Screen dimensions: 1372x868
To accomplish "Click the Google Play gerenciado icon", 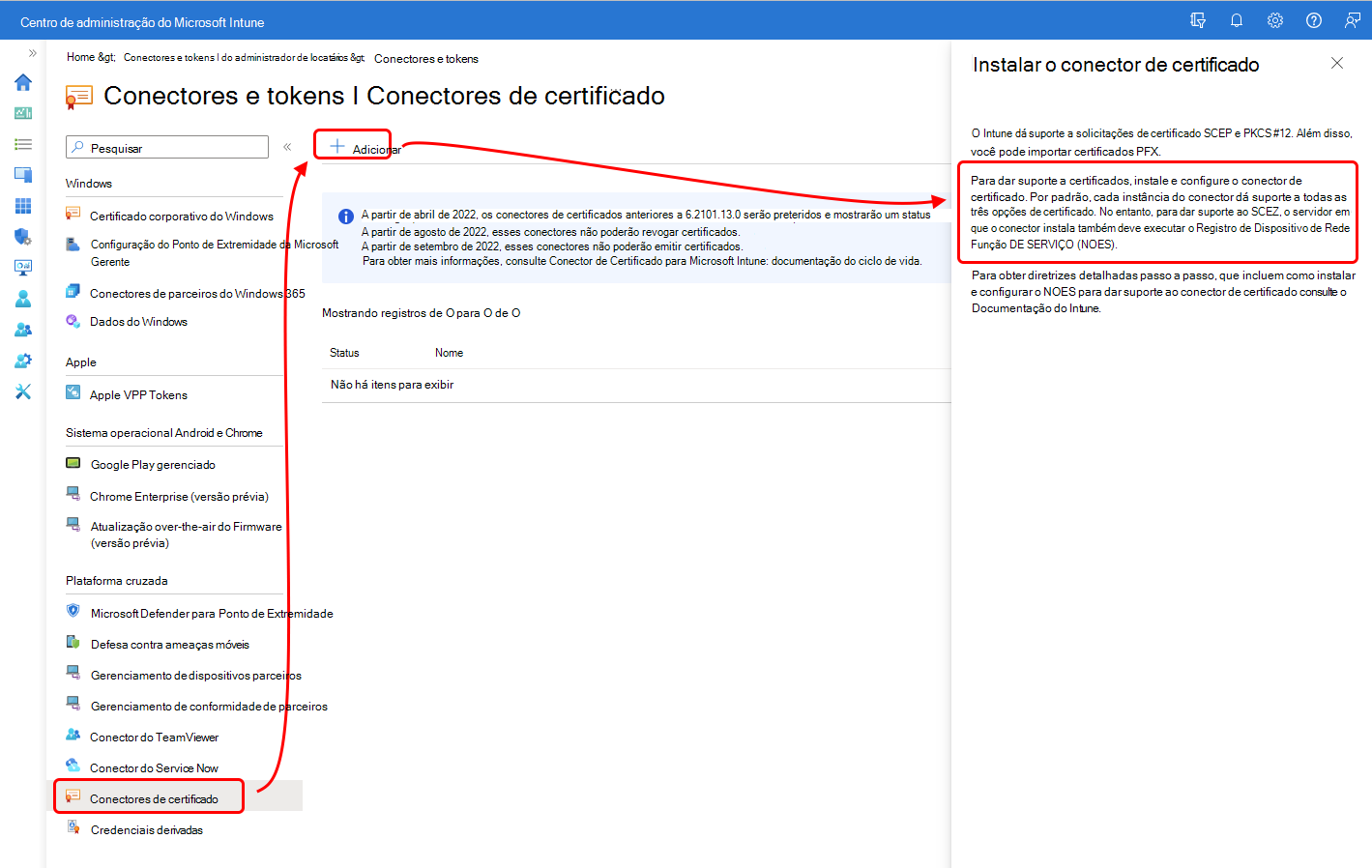I will click(x=73, y=463).
